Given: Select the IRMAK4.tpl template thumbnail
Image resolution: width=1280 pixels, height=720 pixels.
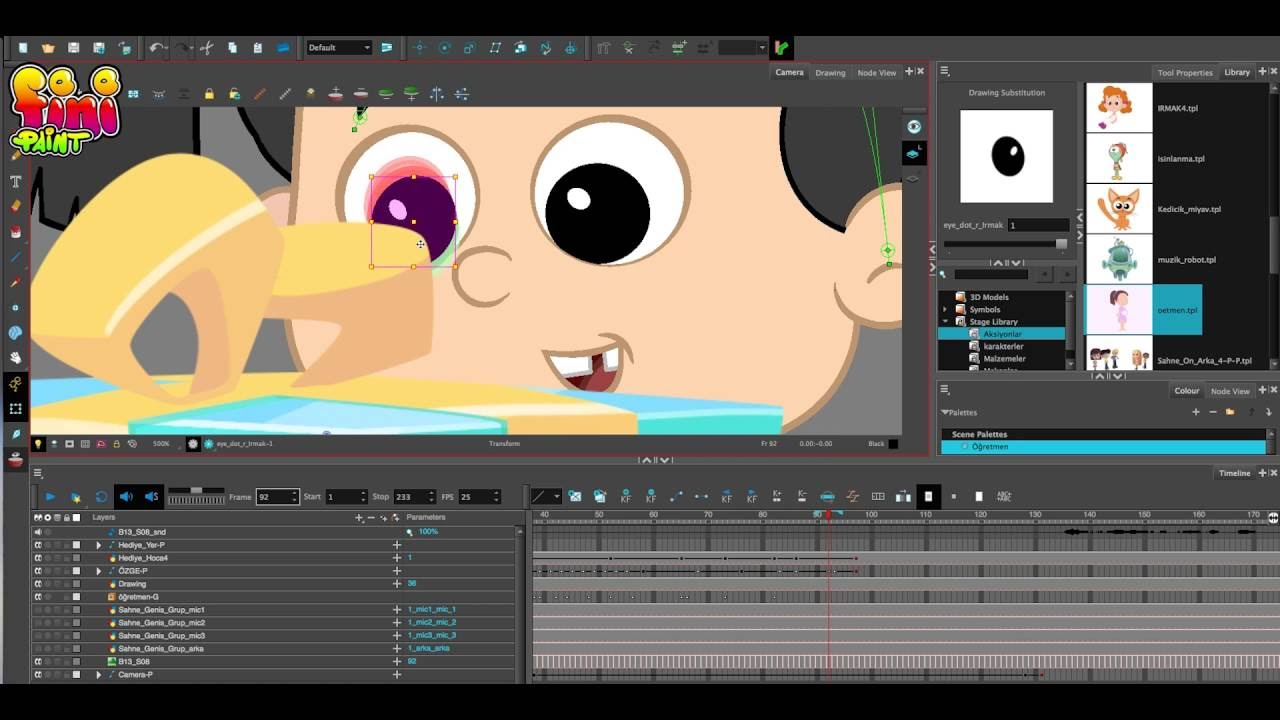Looking at the screenshot, I should click(1119, 107).
